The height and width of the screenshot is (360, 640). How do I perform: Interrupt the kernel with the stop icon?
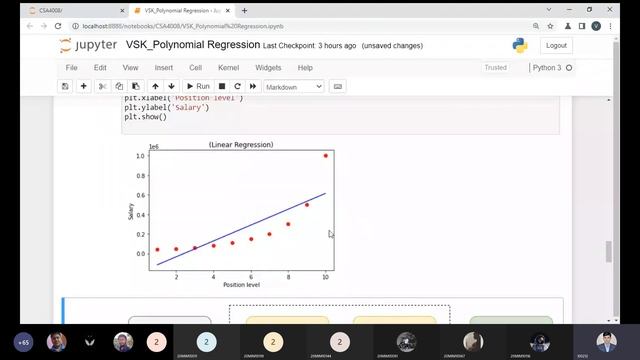click(x=222, y=87)
